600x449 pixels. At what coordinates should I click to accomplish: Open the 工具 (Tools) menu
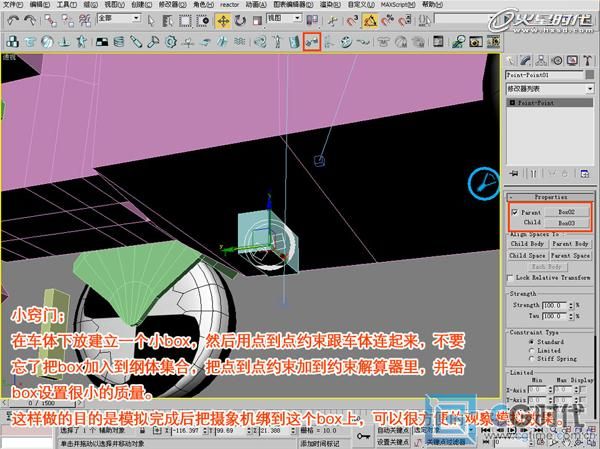pos(67,5)
